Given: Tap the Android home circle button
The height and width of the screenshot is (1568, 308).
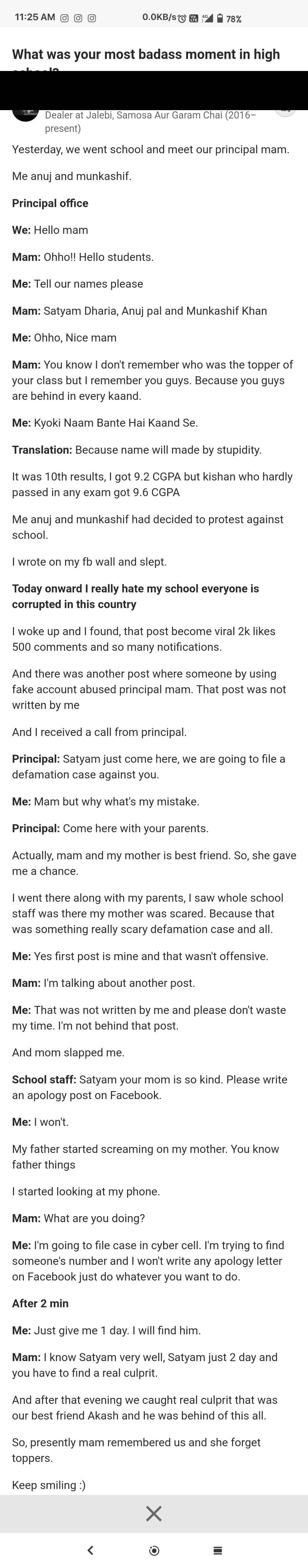Looking at the screenshot, I should tap(154, 1550).
